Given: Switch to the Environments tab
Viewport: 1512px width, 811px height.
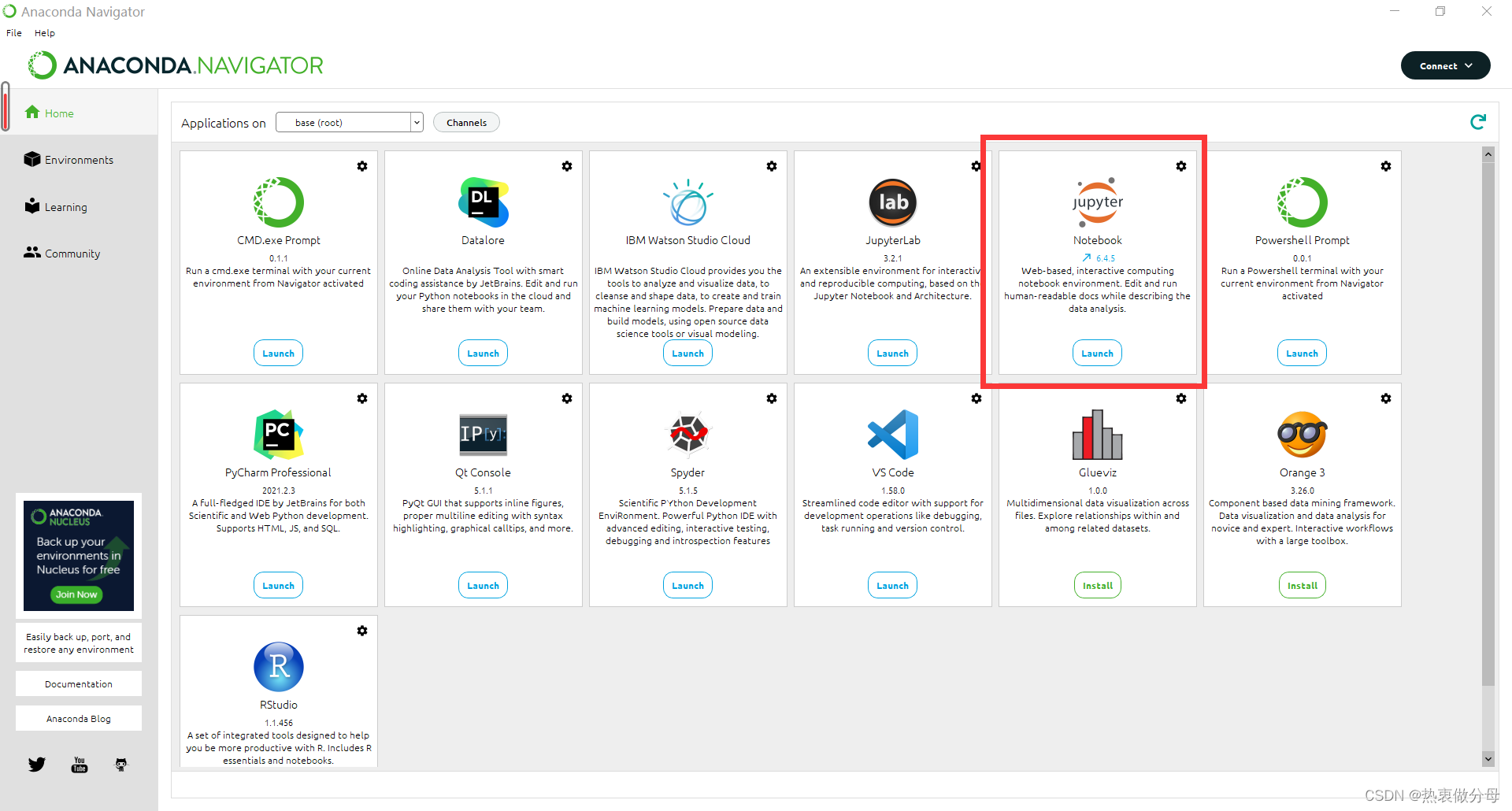Looking at the screenshot, I should pos(79,160).
